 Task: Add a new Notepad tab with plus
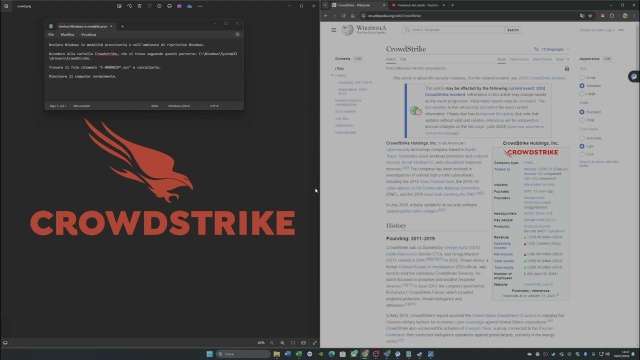122,27
